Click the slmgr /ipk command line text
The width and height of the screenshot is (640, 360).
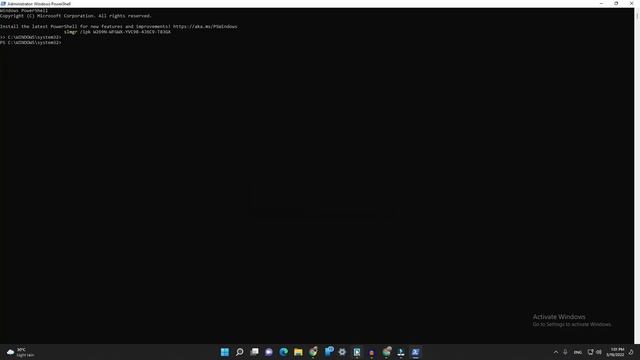pos(118,32)
